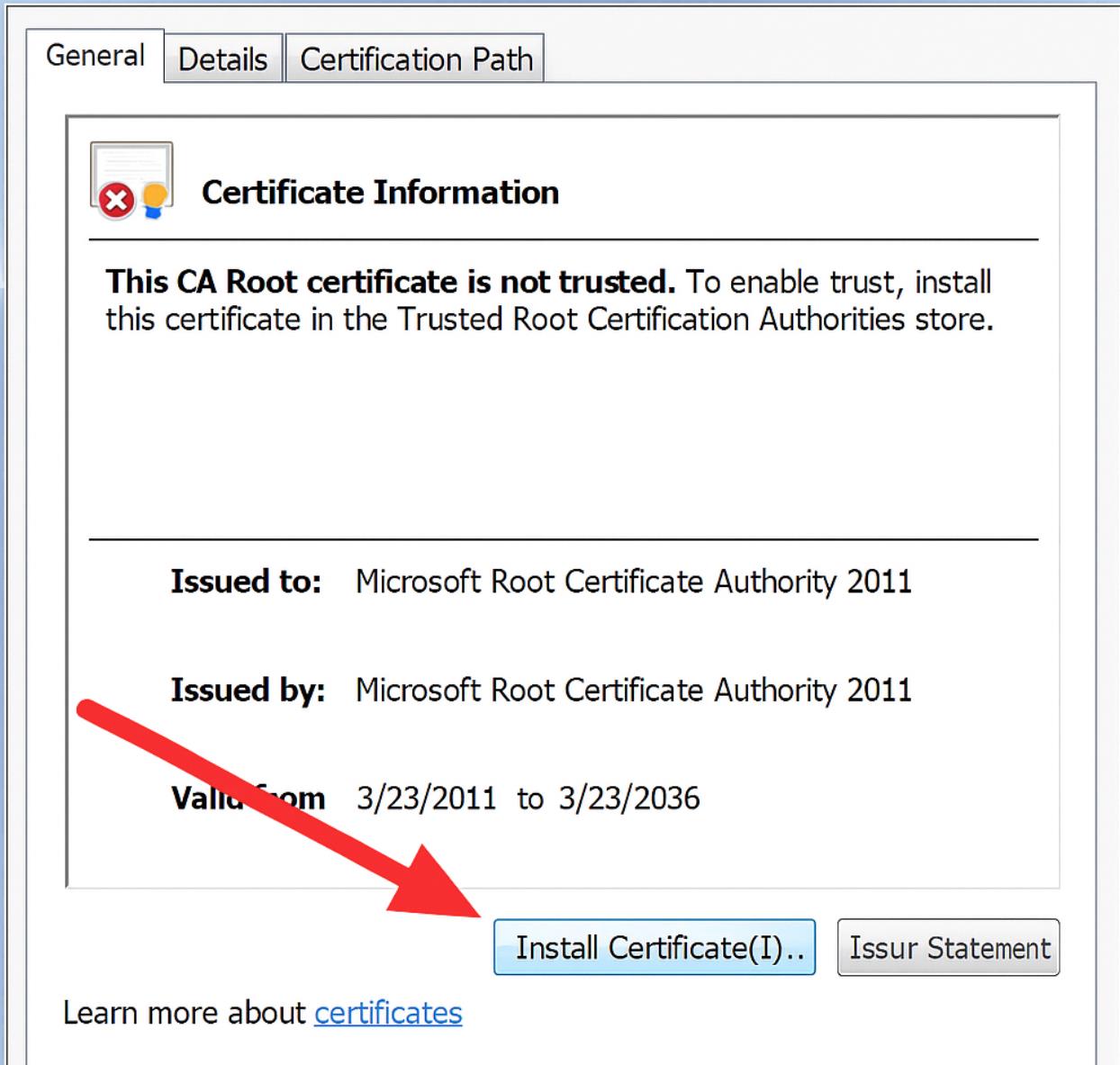Open the Details tab
The height and width of the screenshot is (1065, 1120).
223,59
